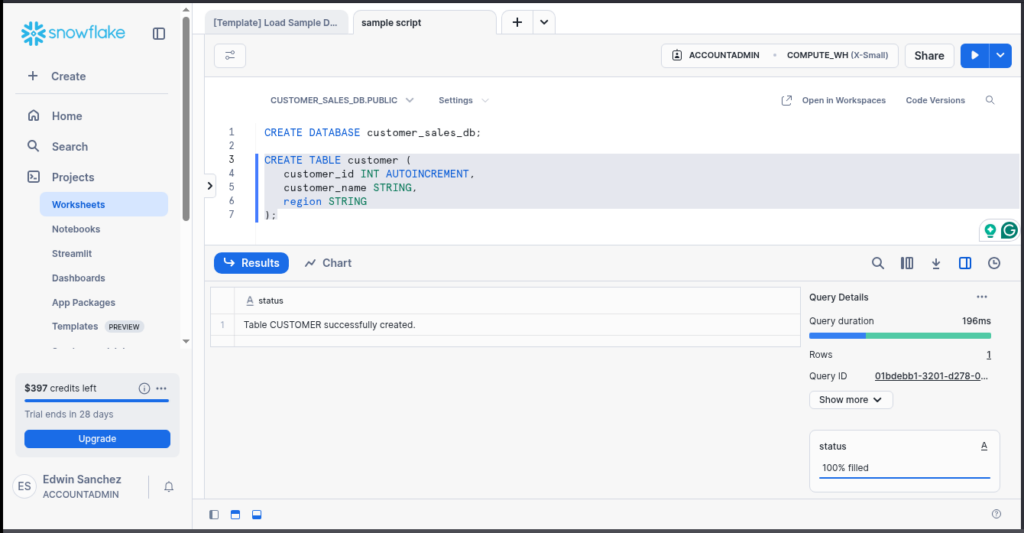Click the Rows count link

[989, 355]
